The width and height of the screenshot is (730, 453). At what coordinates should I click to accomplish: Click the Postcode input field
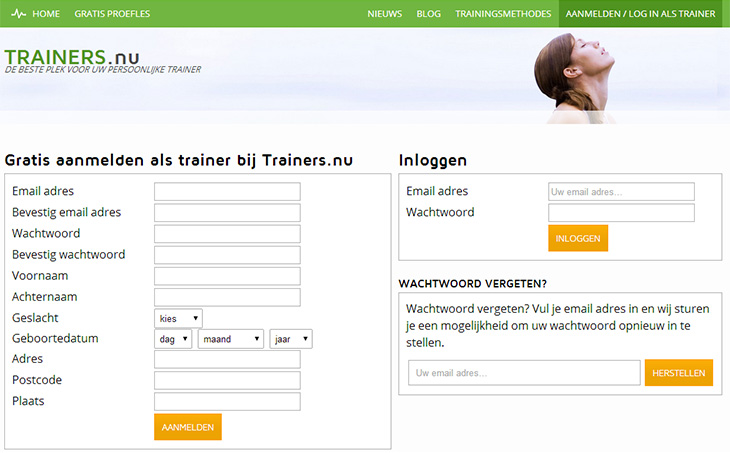coord(227,380)
